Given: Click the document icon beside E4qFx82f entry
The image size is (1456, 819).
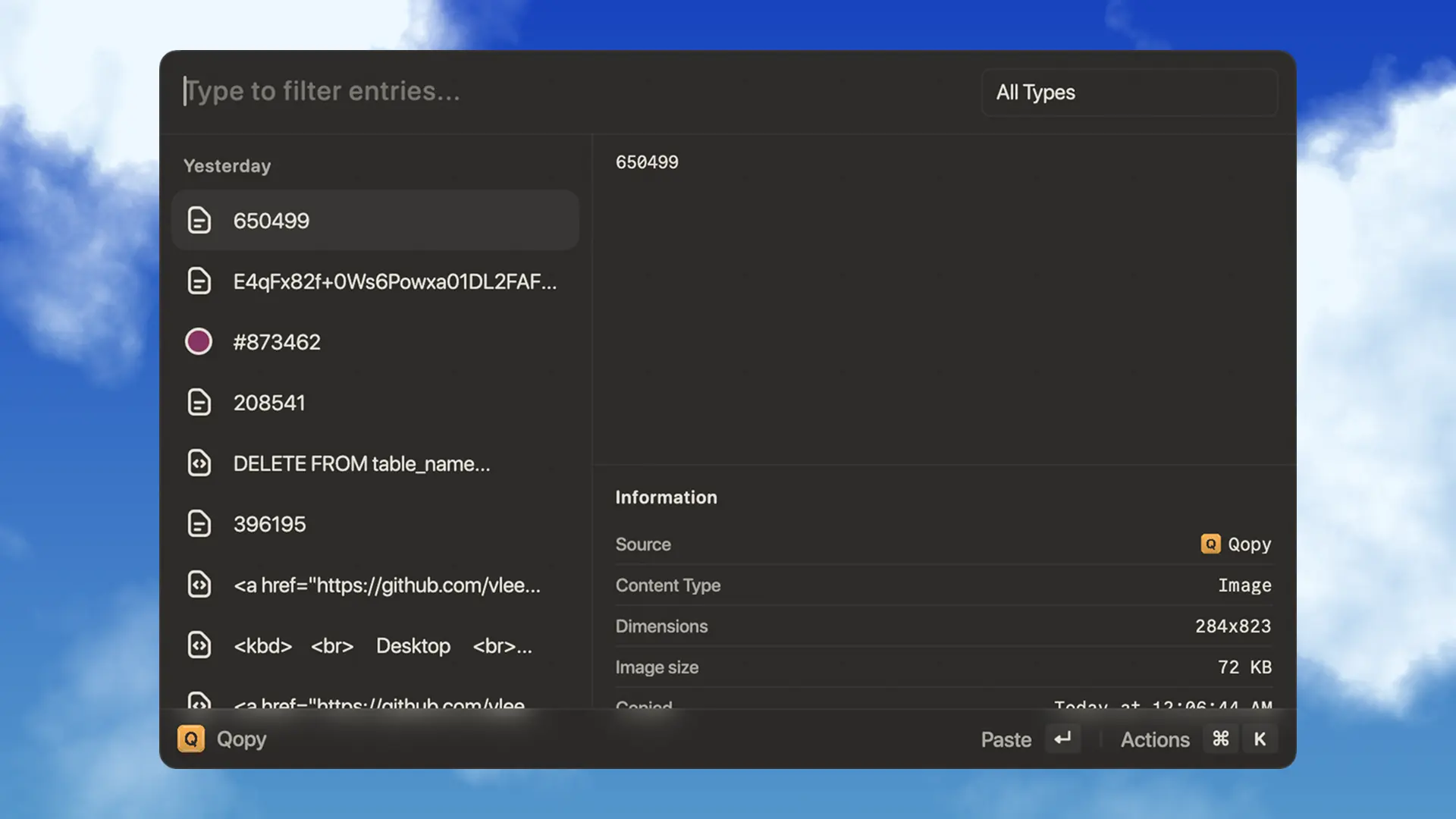Looking at the screenshot, I should [x=199, y=281].
